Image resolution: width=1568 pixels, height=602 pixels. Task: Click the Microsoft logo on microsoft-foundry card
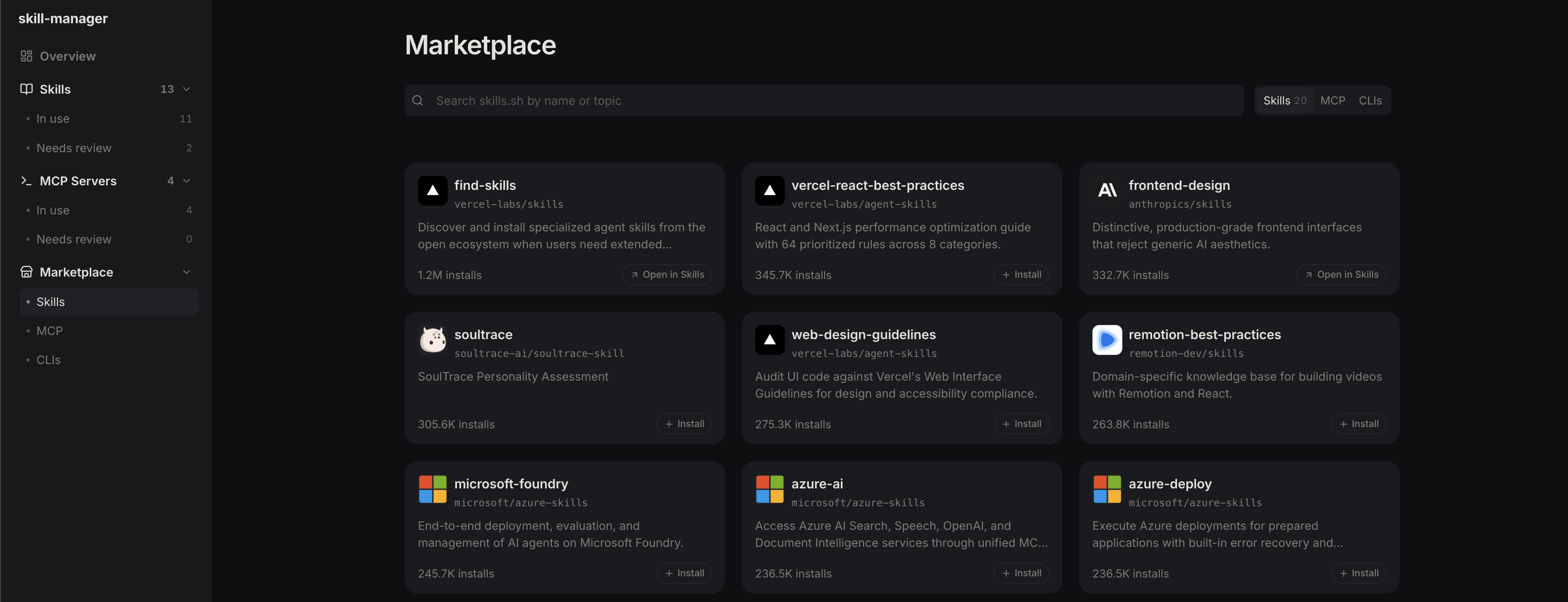[x=432, y=489]
